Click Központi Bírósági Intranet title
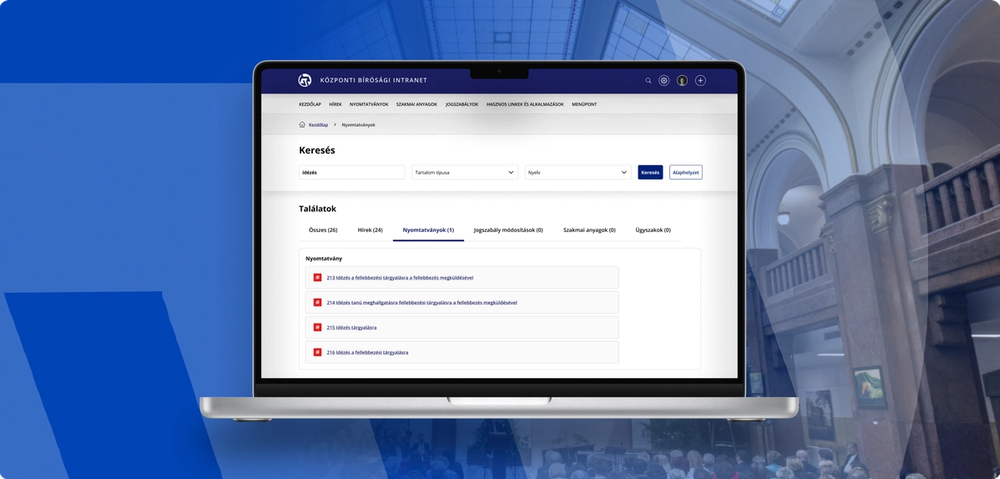 point(374,80)
